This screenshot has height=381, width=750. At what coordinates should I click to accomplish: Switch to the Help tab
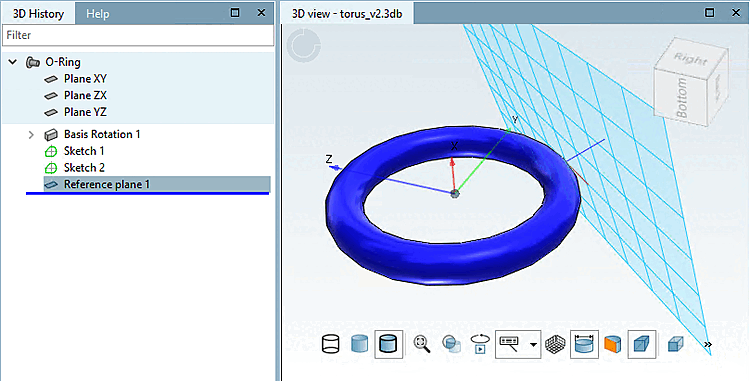pos(98,14)
